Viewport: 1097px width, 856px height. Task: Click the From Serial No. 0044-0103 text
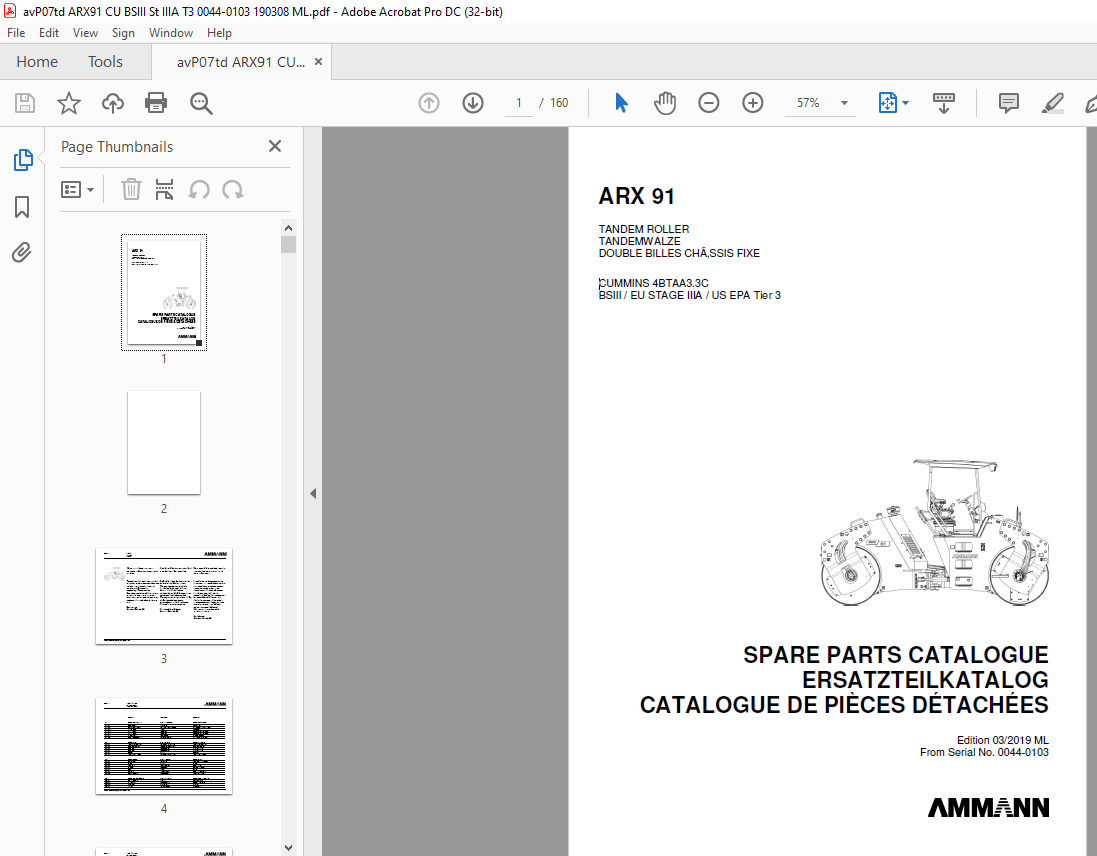pyautogui.click(x=984, y=752)
